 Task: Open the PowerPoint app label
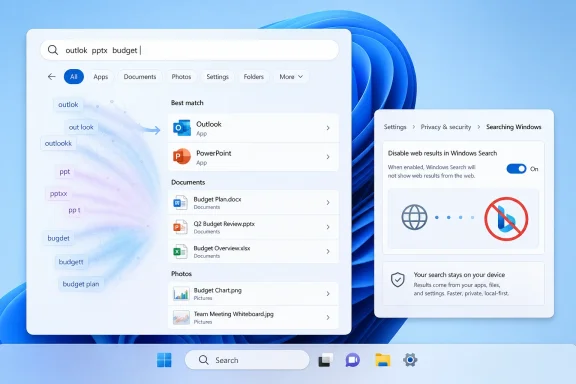coord(213,153)
